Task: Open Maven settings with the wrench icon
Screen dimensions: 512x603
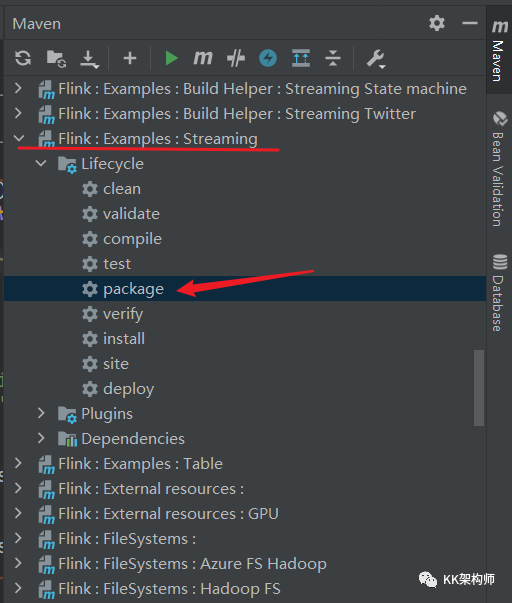Action: tap(375, 59)
